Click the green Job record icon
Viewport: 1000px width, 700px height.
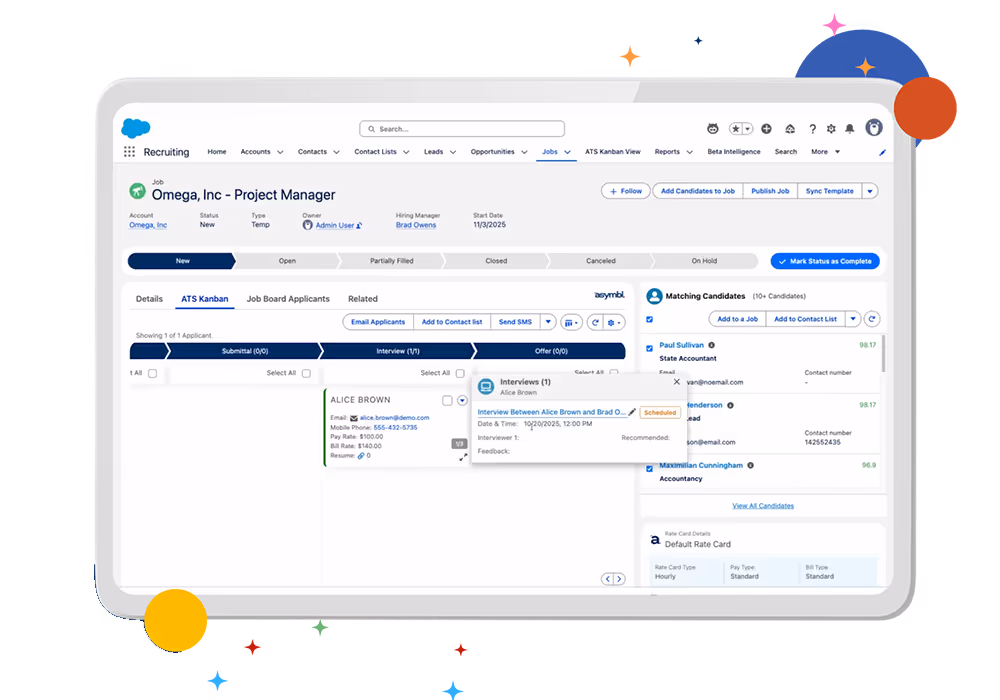(x=137, y=191)
